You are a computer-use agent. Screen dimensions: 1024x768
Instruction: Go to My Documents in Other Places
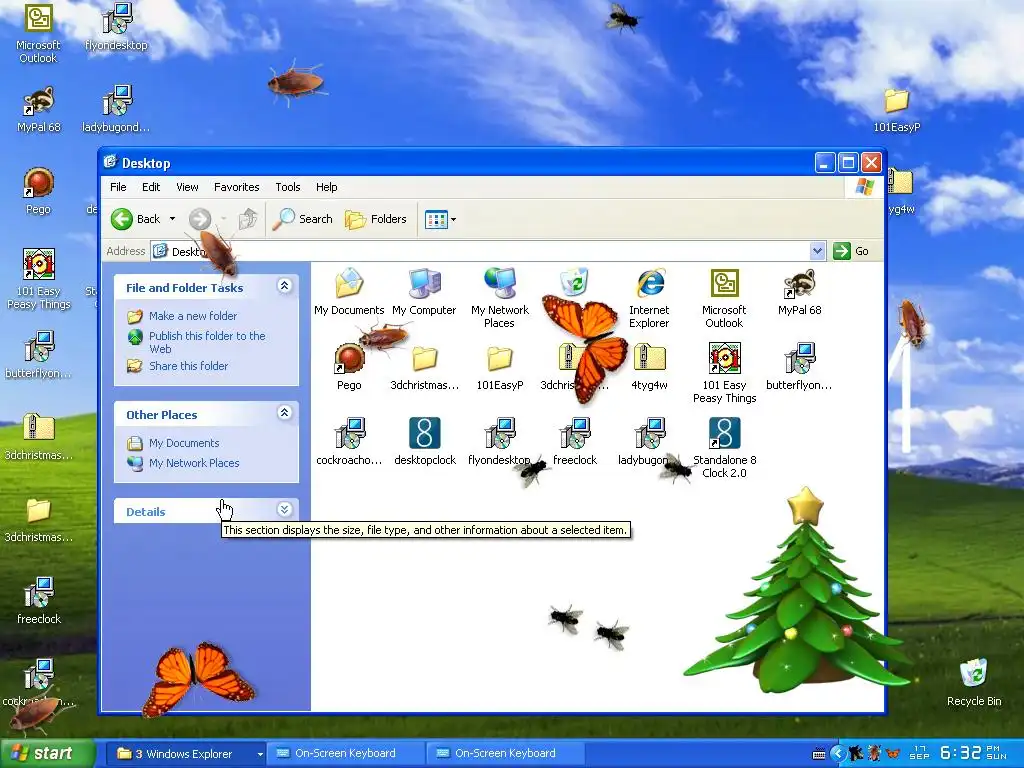[184, 443]
